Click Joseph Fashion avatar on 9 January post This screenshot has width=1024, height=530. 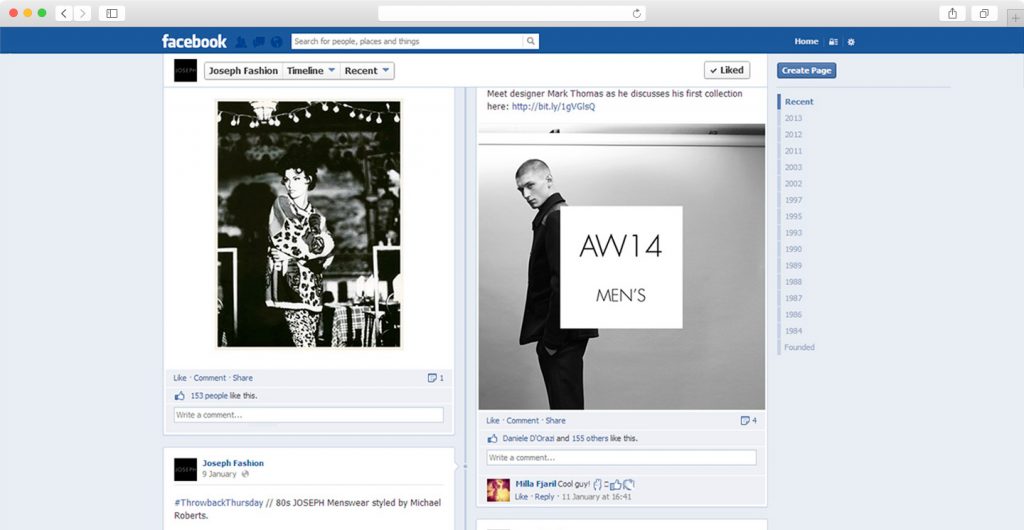185,469
